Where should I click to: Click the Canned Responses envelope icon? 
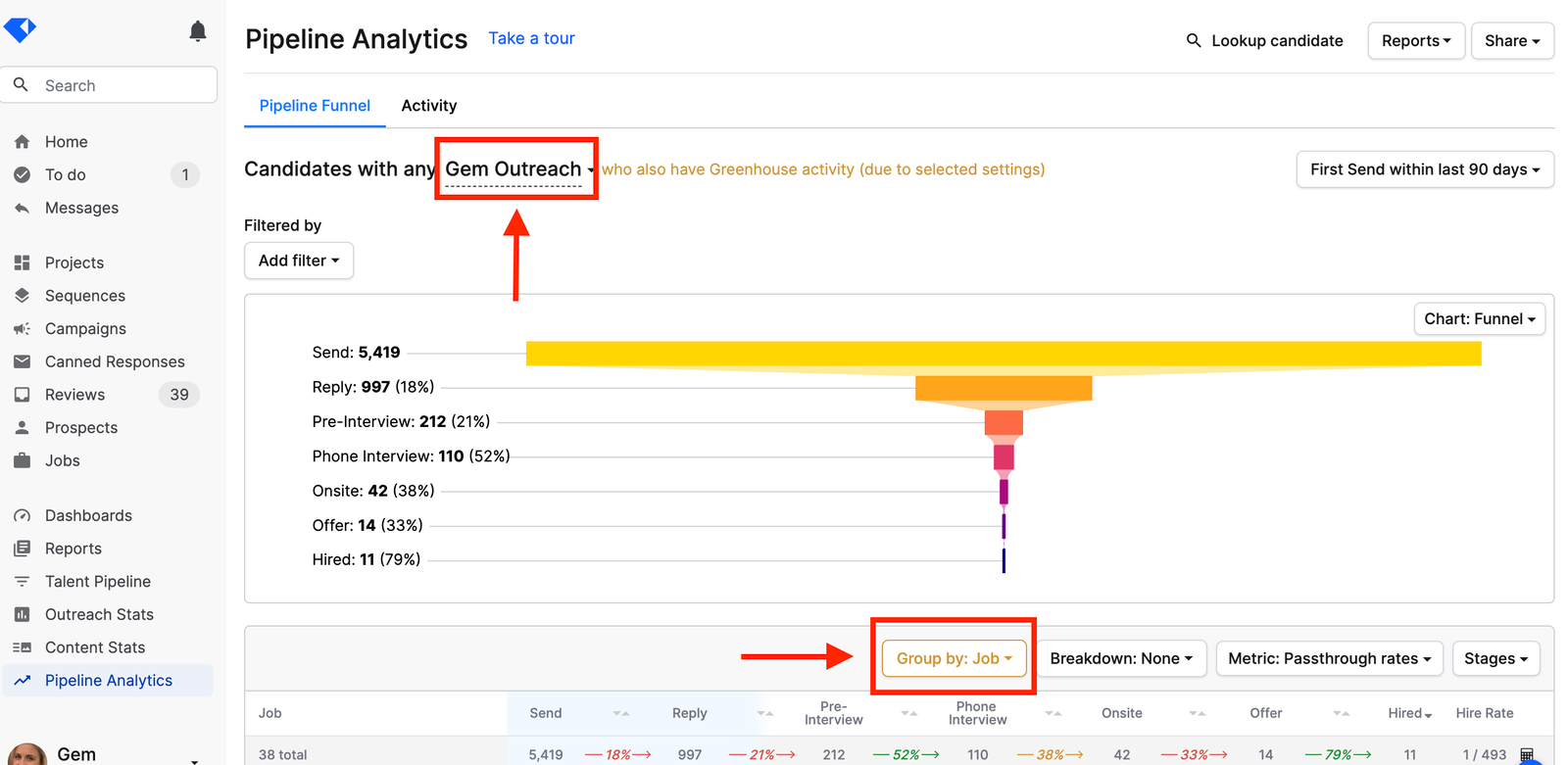click(22, 361)
